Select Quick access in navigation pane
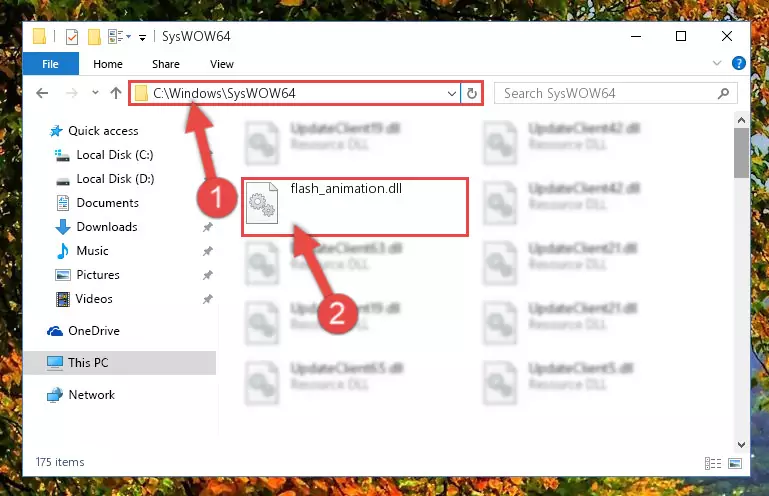This screenshot has height=496, width=769. 103,131
